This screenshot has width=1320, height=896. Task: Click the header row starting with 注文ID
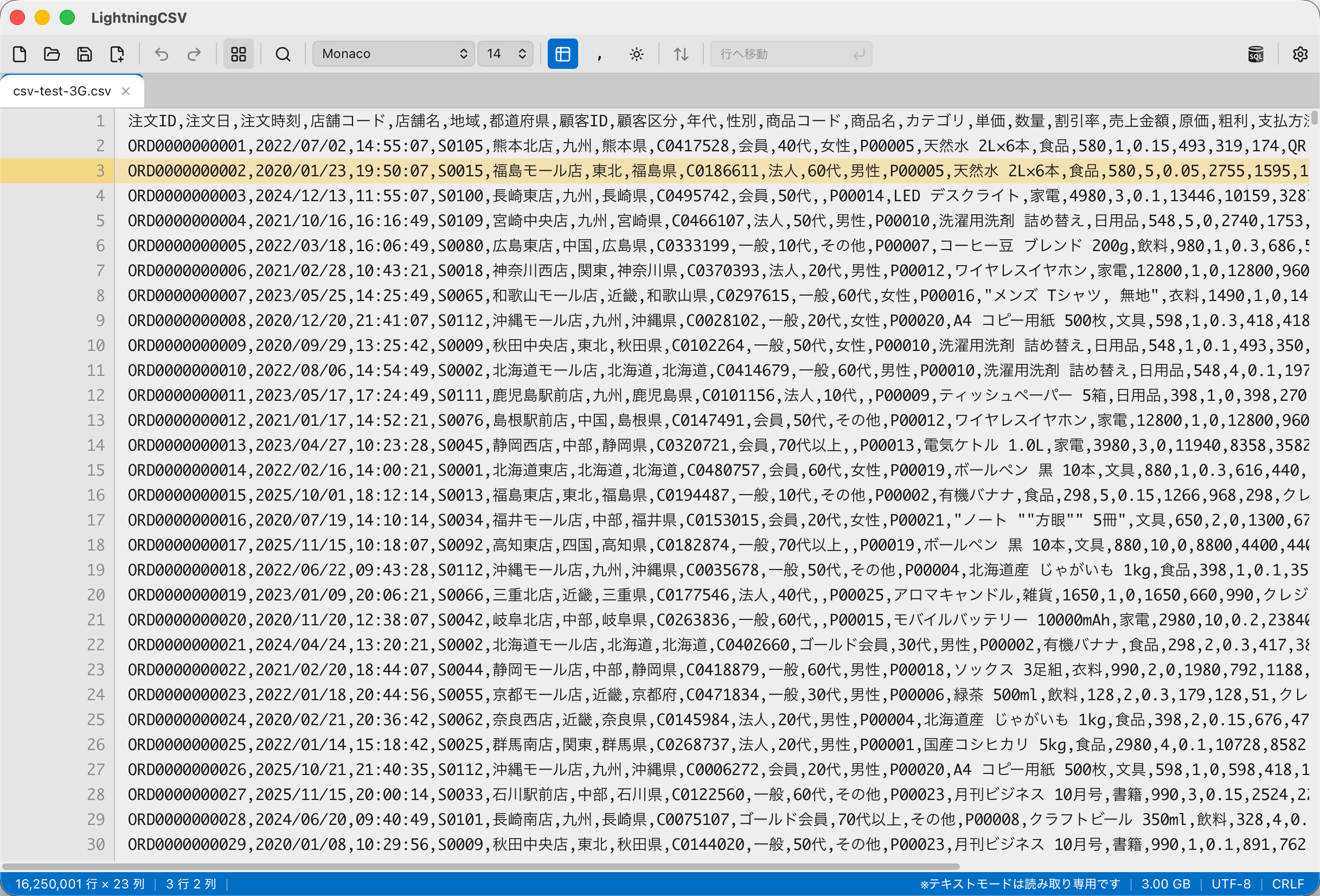[717, 121]
